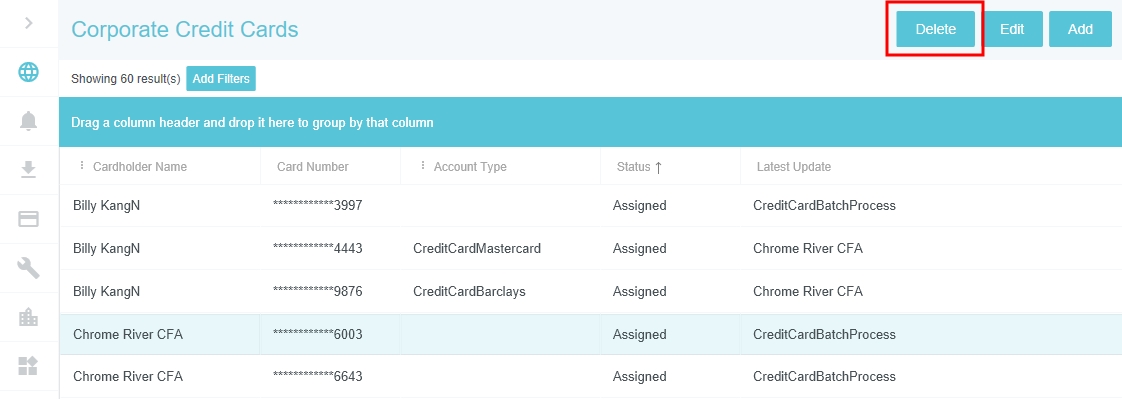Click Add Filters button
Screen dimensions: 1122x399
coord(221,79)
